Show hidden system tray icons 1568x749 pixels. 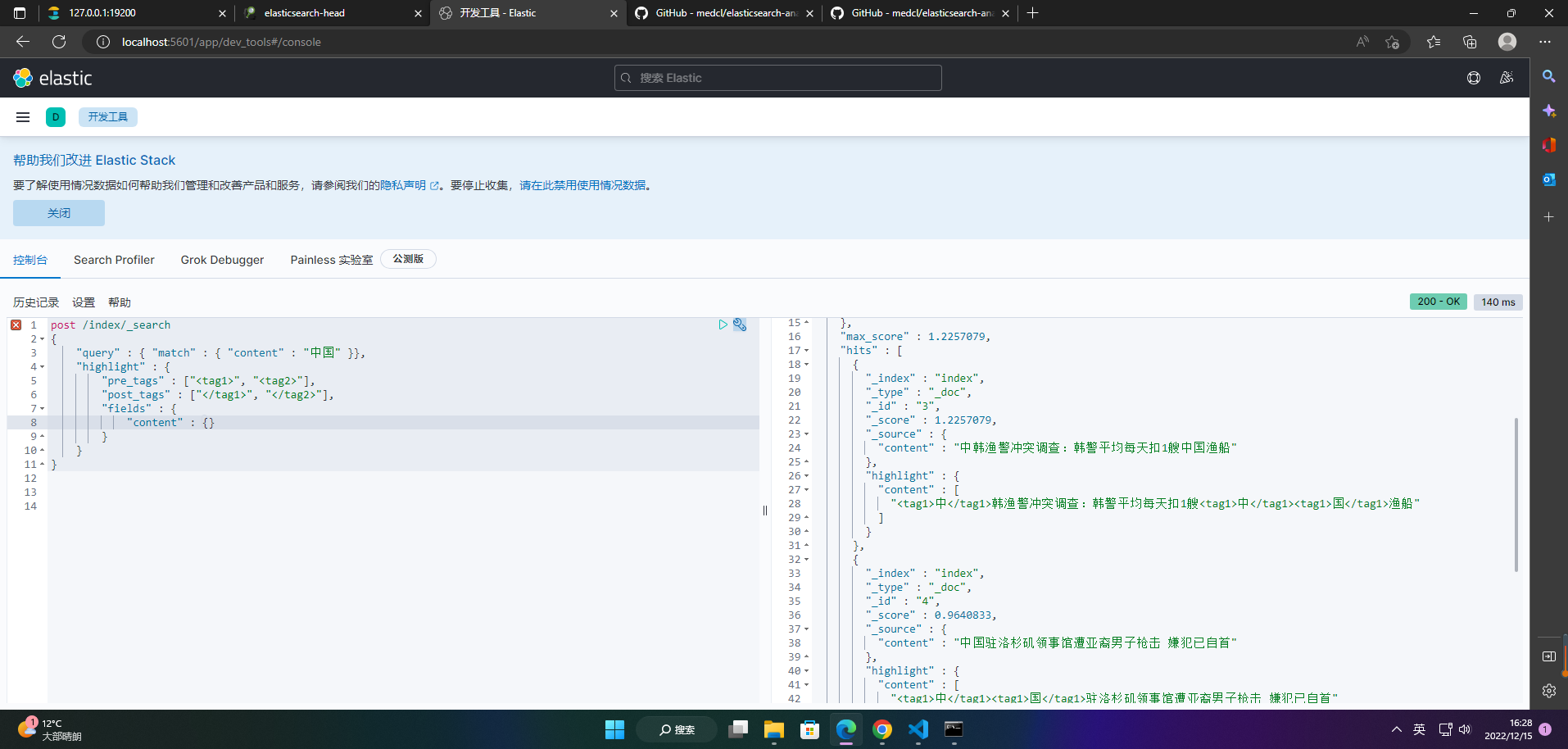(1397, 729)
